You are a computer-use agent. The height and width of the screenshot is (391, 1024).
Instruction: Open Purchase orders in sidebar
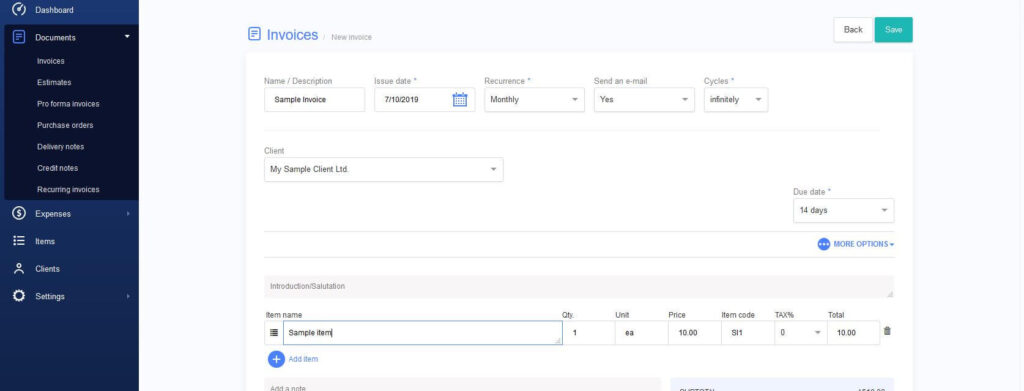coord(65,125)
